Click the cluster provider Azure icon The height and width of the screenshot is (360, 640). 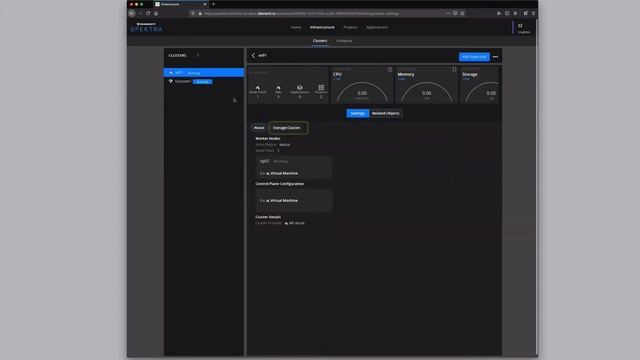point(286,223)
